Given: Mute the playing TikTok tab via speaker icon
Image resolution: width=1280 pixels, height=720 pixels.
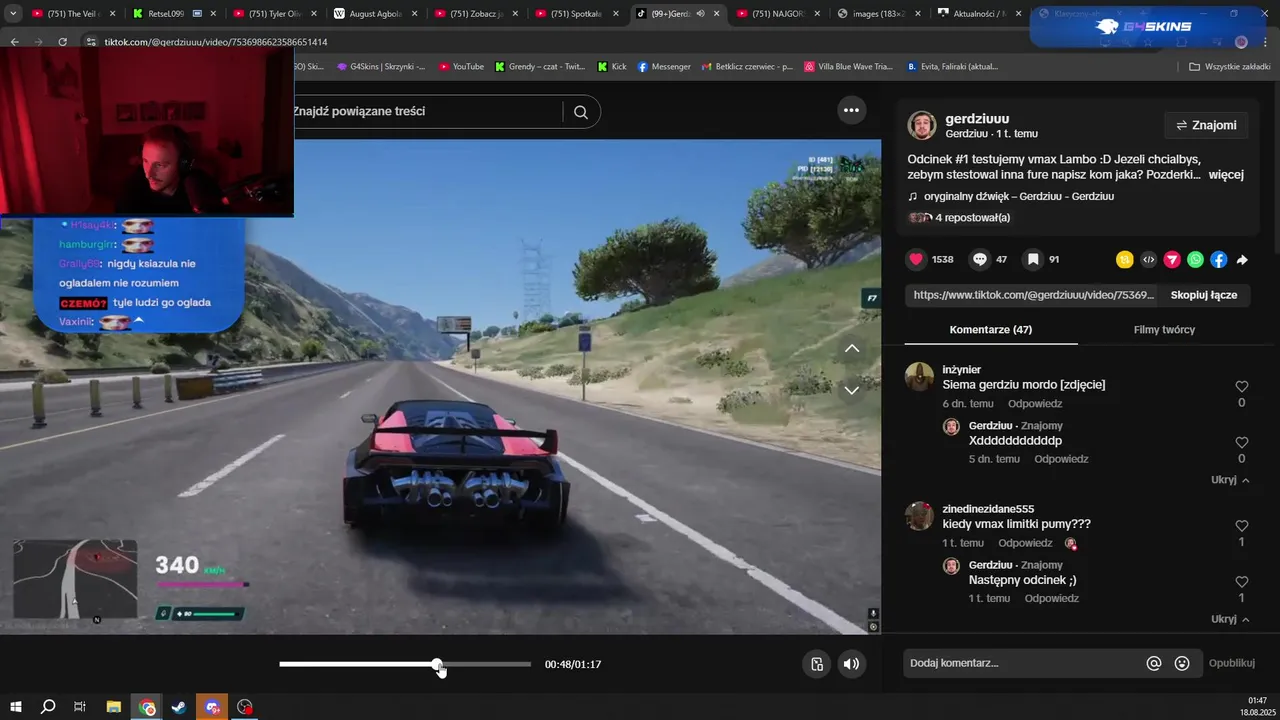Looking at the screenshot, I should click(x=700, y=14).
